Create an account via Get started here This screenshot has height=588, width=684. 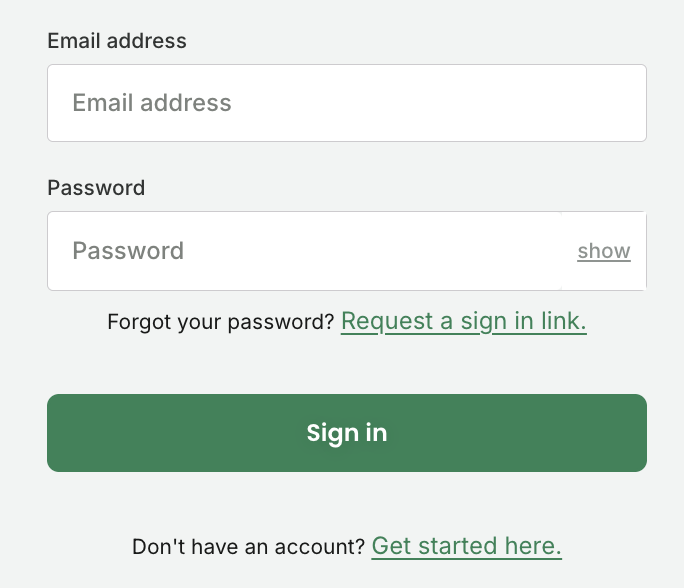(x=466, y=546)
